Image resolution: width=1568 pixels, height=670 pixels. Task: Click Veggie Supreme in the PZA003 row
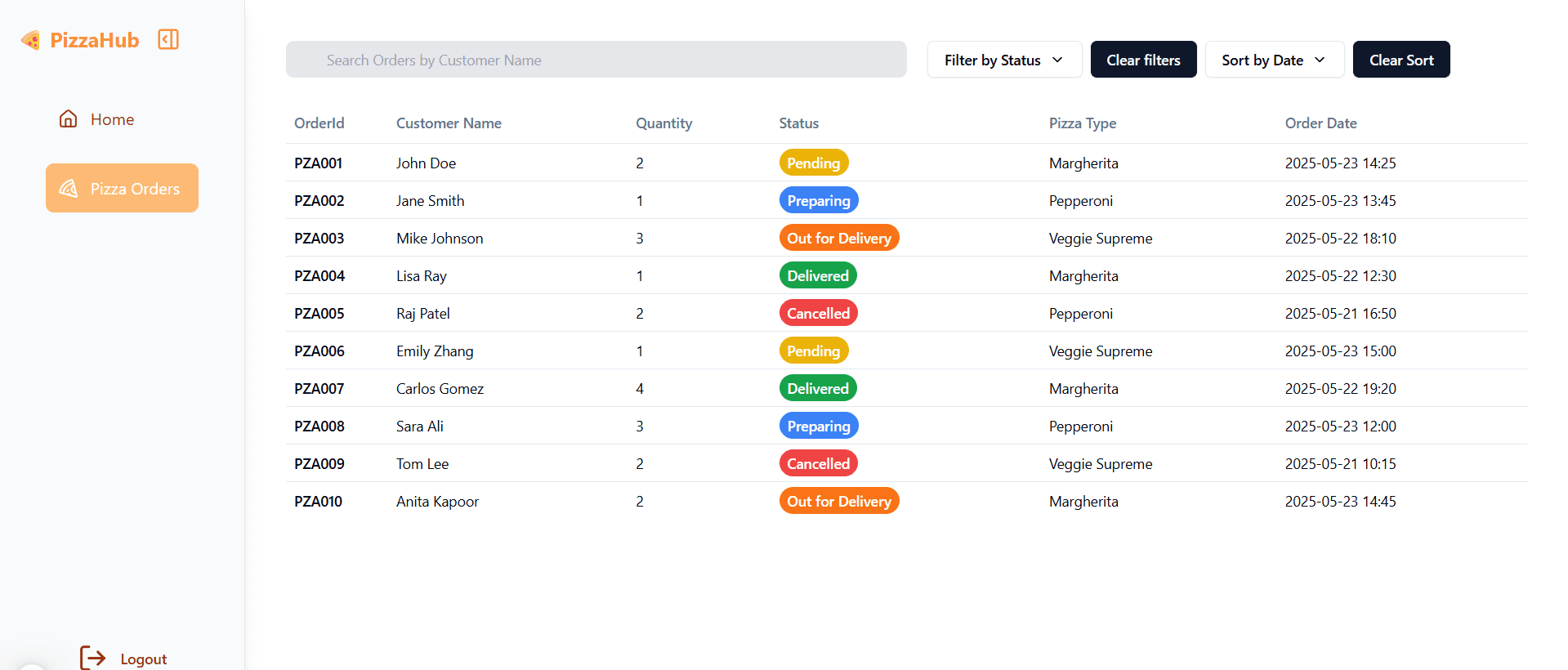[x=1101, y=239]
